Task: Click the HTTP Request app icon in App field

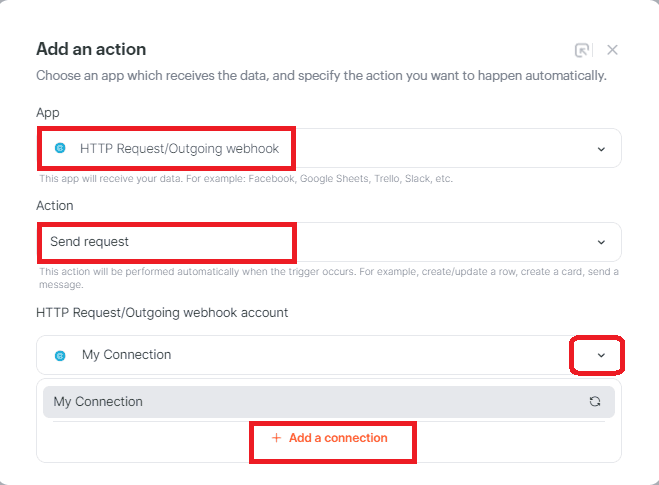Action: coord(60,148)
